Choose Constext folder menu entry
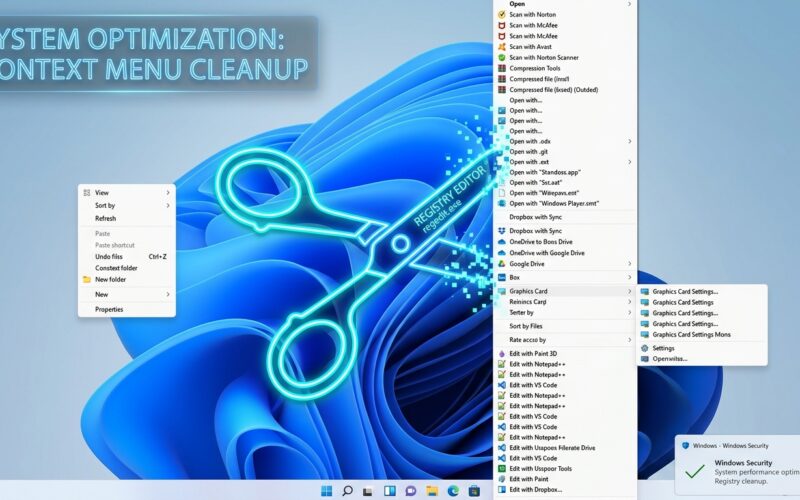Viewport: 800px width, 500px height. [127, 268]
